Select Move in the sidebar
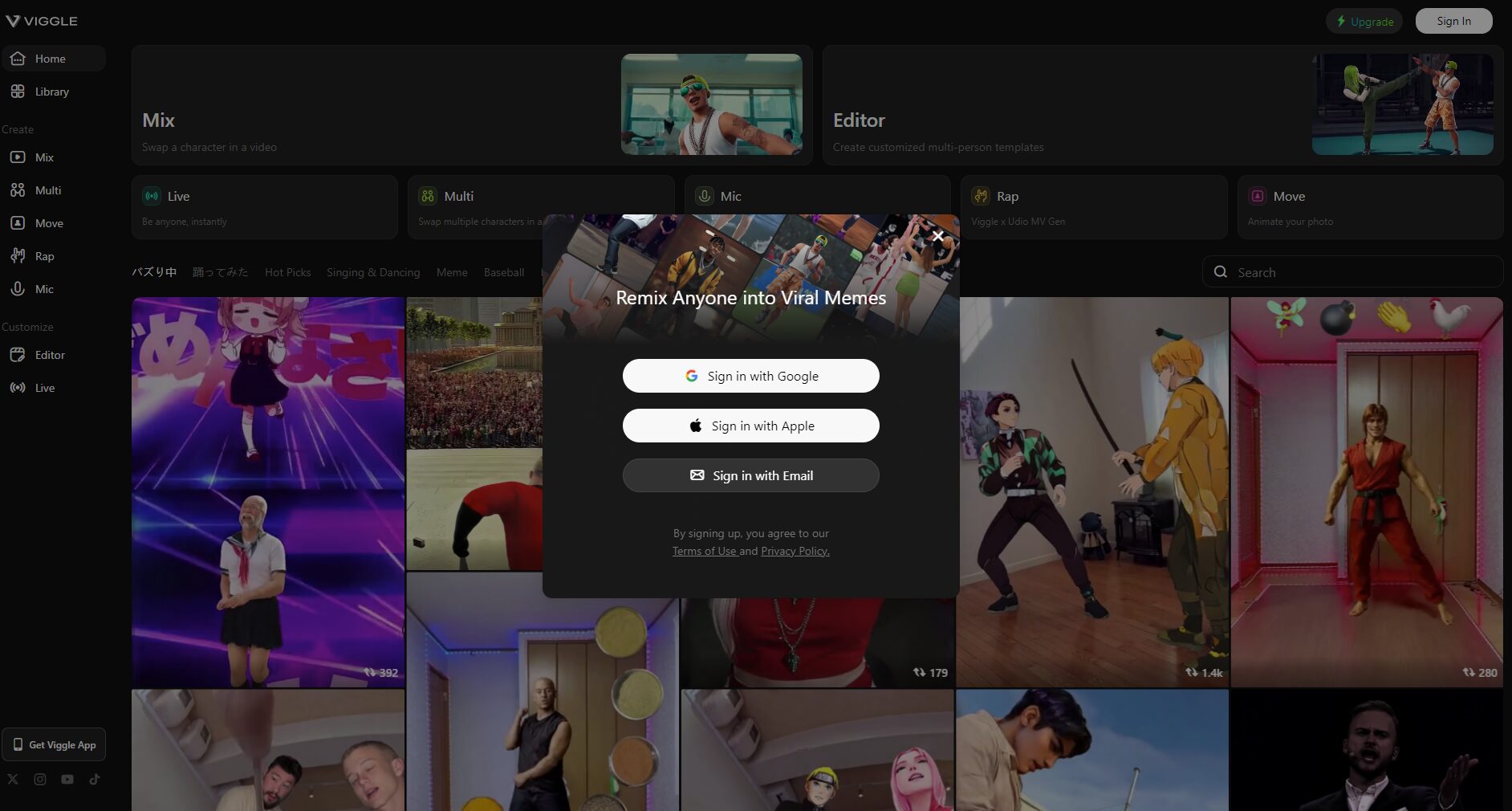The height and width of the screenshot is (811, 1512). pyautogui.click(x=53, y=223)
